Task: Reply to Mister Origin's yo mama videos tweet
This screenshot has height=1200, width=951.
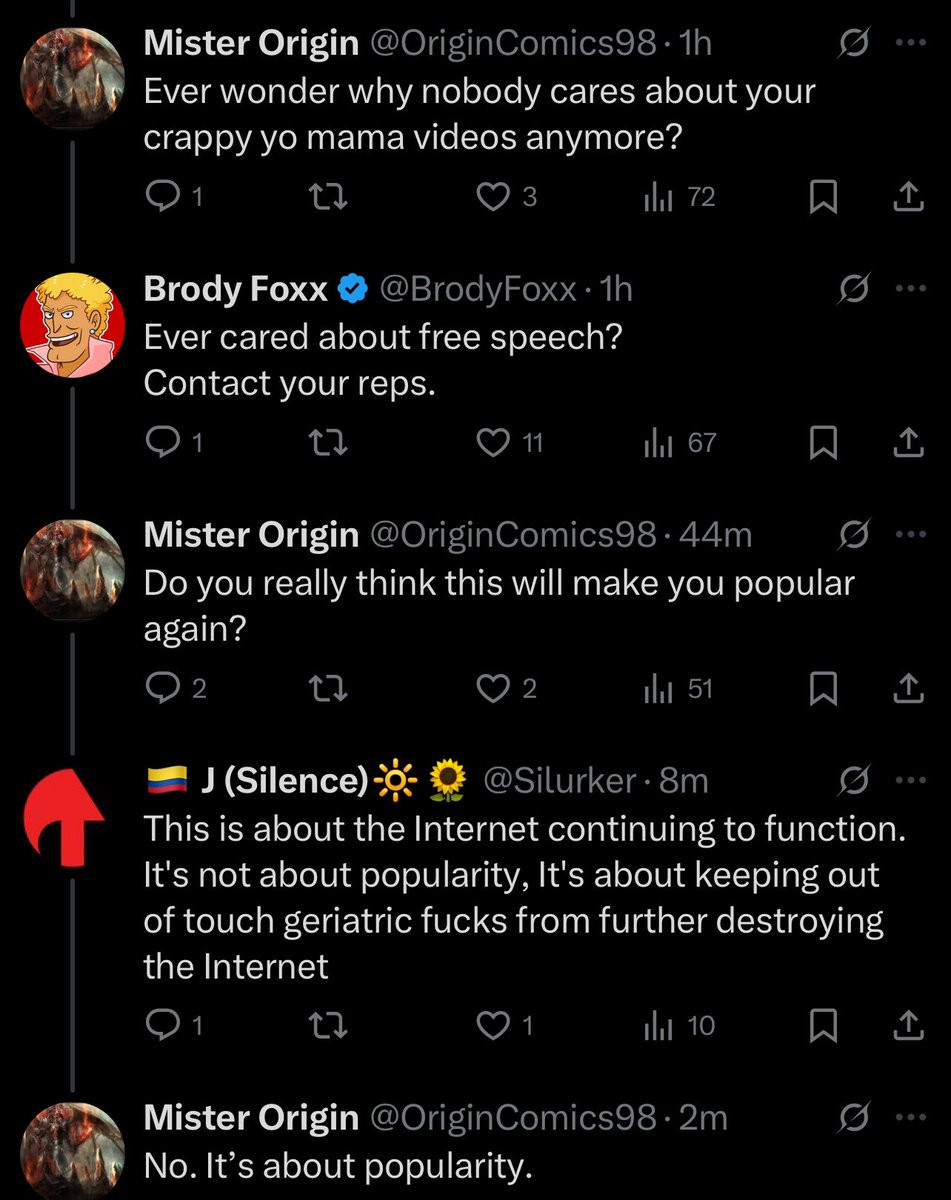Action: pyautogui.click(x=162, y=198)
